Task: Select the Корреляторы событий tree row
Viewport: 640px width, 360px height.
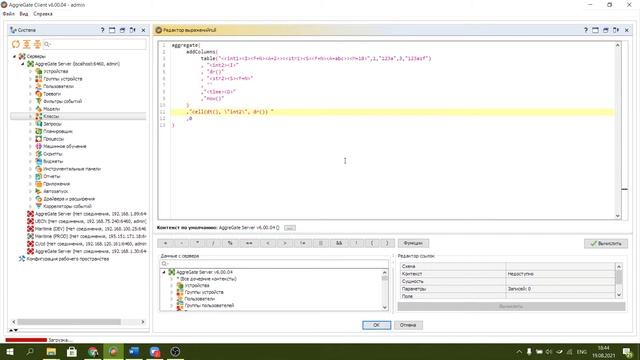Action: [x=67, y=207]
